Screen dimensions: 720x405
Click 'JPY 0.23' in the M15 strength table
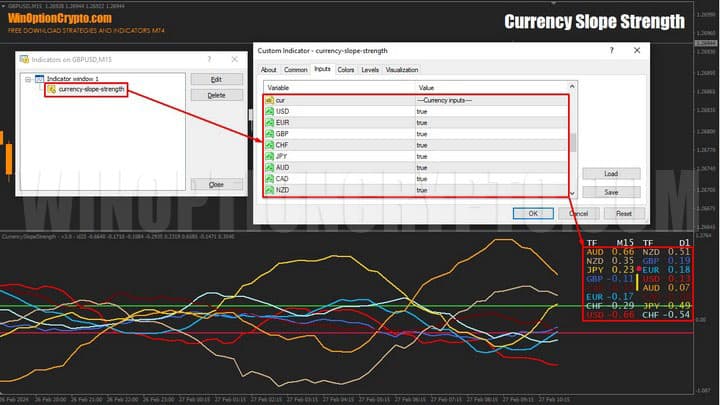(610, 270)
